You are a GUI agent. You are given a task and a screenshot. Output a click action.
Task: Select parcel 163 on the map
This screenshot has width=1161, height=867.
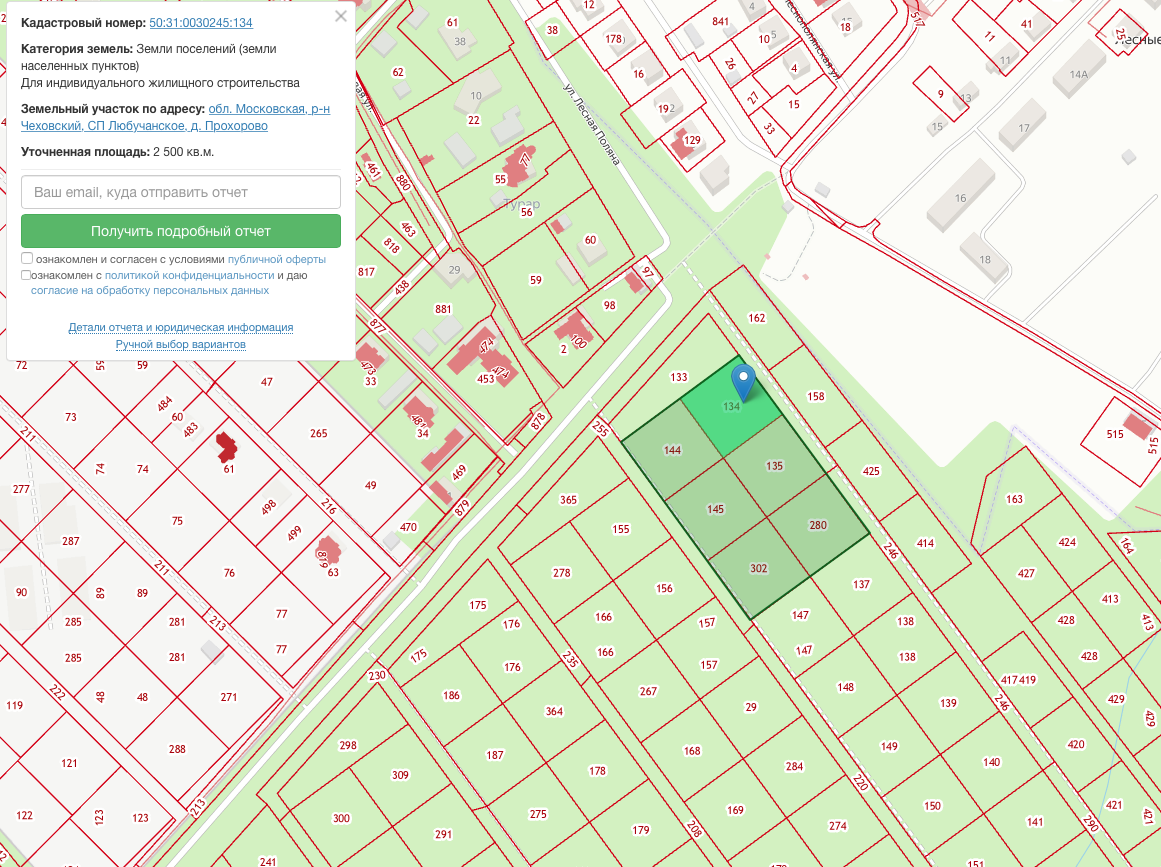pyautogui.click(x=1014, y=499)
